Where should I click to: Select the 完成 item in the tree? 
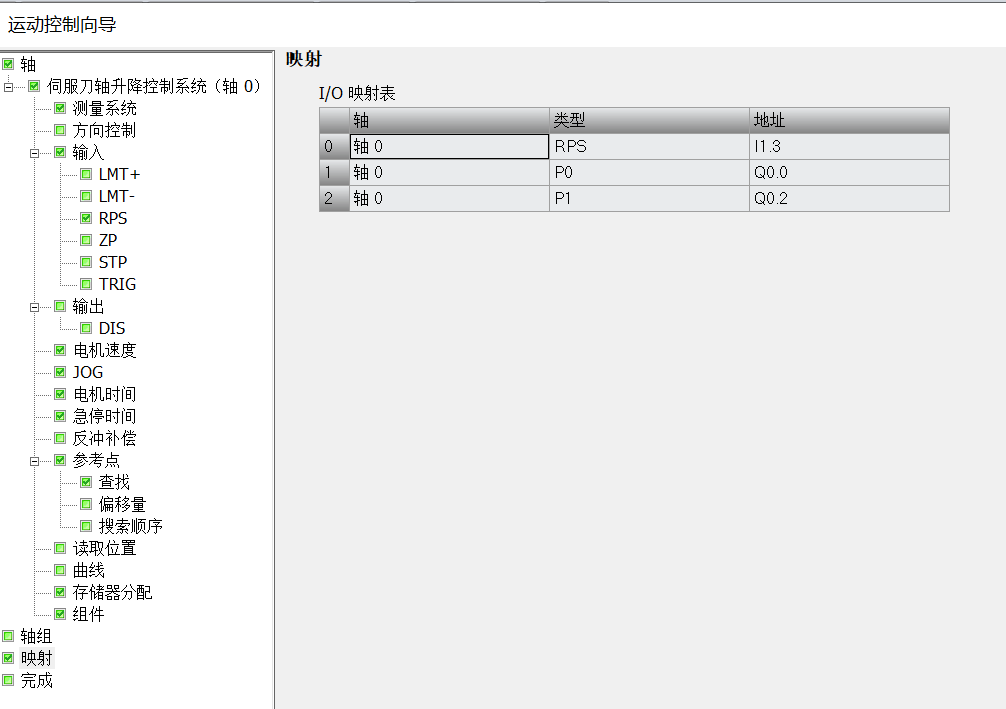pyautogui.click(x=37, y=680)
